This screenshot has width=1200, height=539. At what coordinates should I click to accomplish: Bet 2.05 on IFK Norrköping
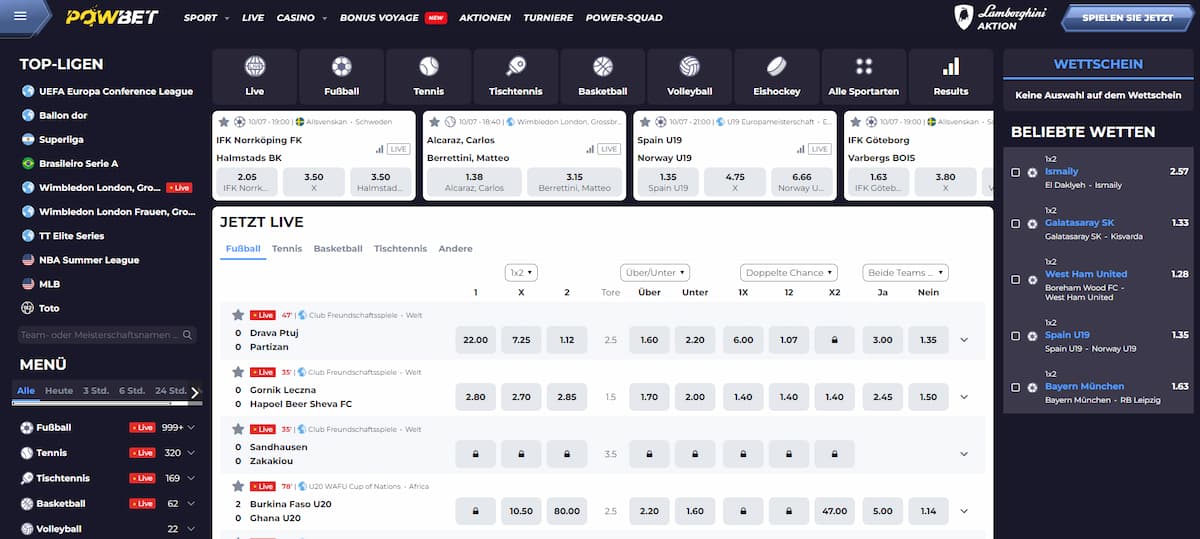click(x=248, y=181)
